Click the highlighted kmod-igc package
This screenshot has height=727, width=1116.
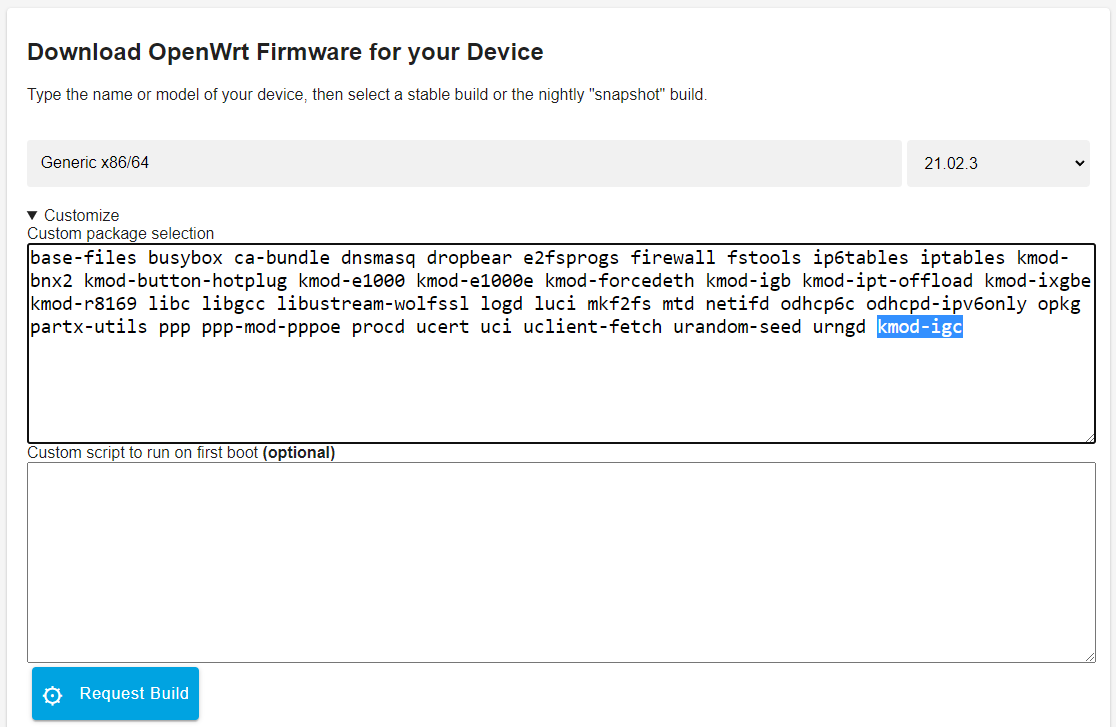pyautogui.click(x=919, y=326)
